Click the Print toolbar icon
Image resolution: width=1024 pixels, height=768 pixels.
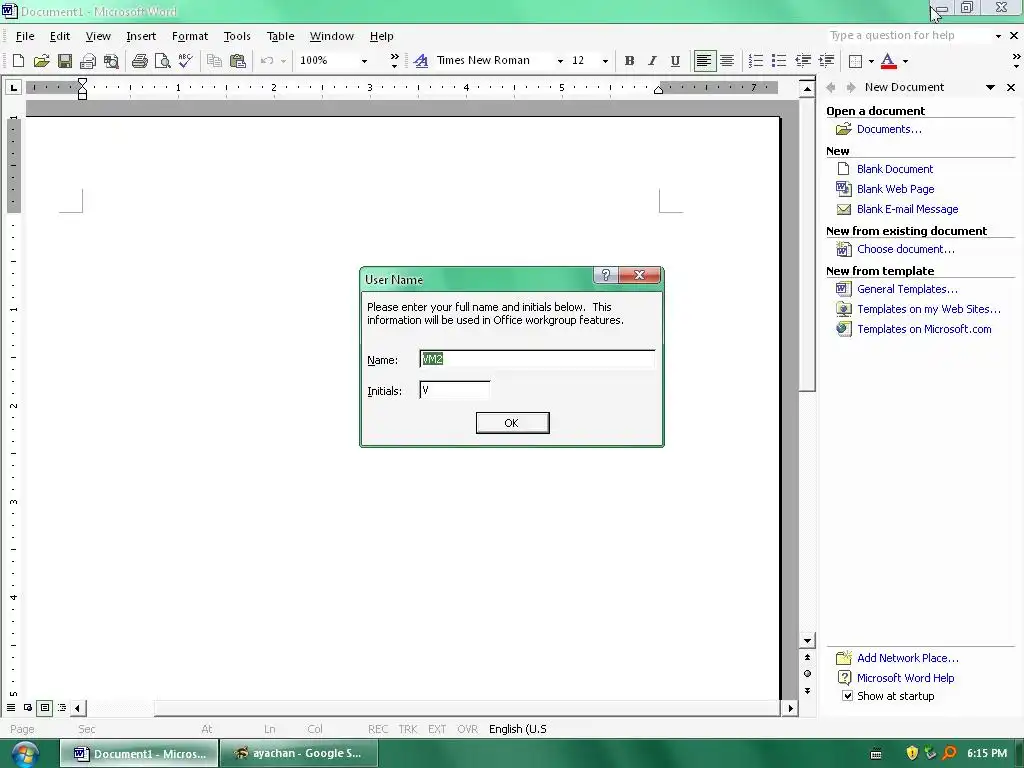click(x=139, y=61)
